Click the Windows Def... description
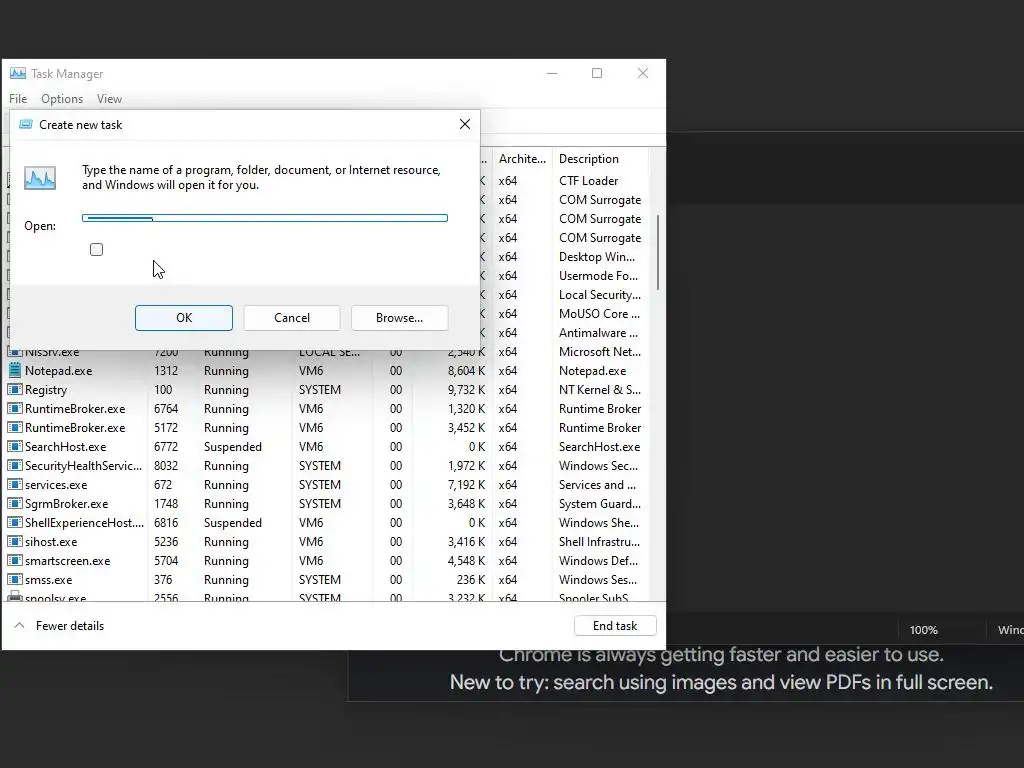This screenshot has height=768, width=1024. click(x=598, y=560)
